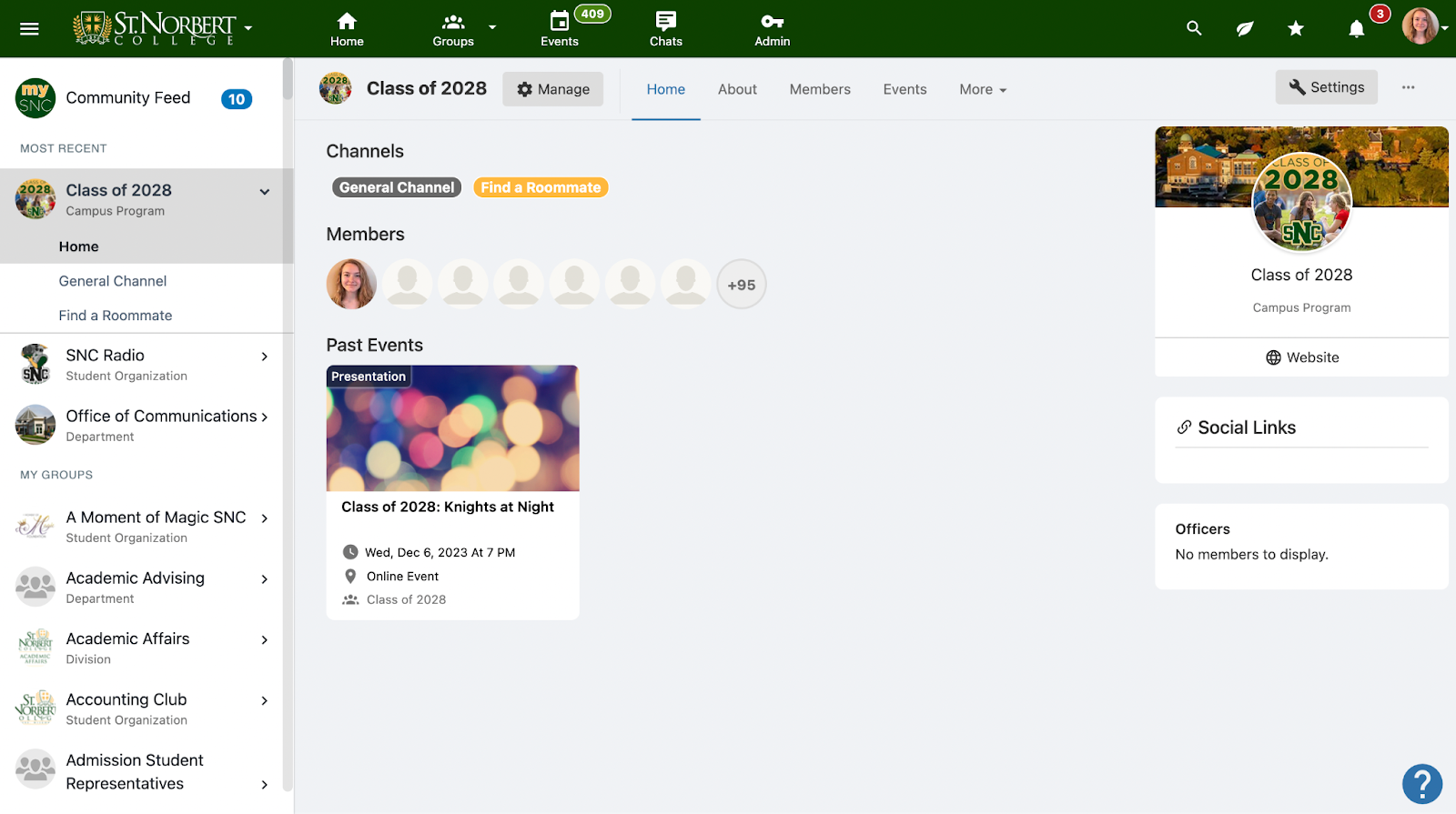Click the Events count badge 409
The width and height of the screenshot is (1456, 814).
click(592, 14)
